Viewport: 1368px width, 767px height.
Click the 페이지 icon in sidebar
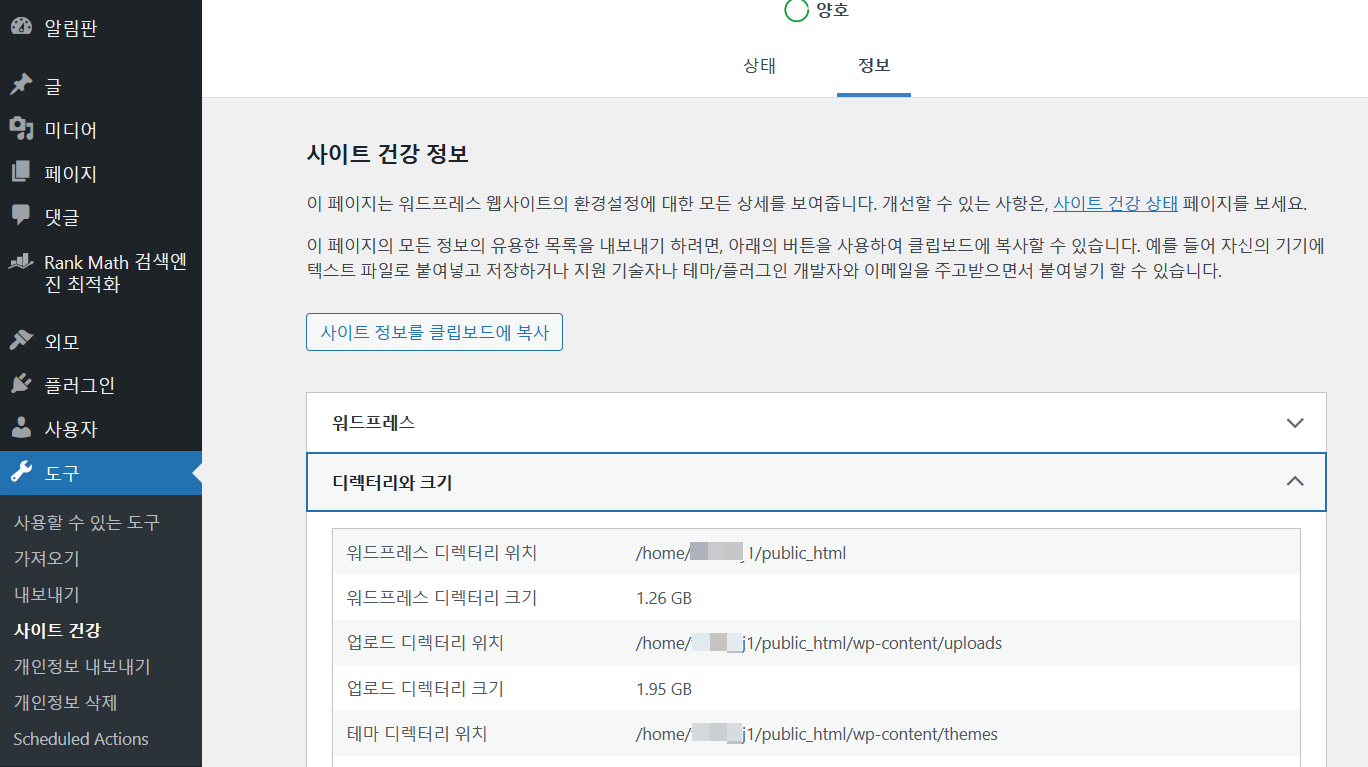pos(22,172)
